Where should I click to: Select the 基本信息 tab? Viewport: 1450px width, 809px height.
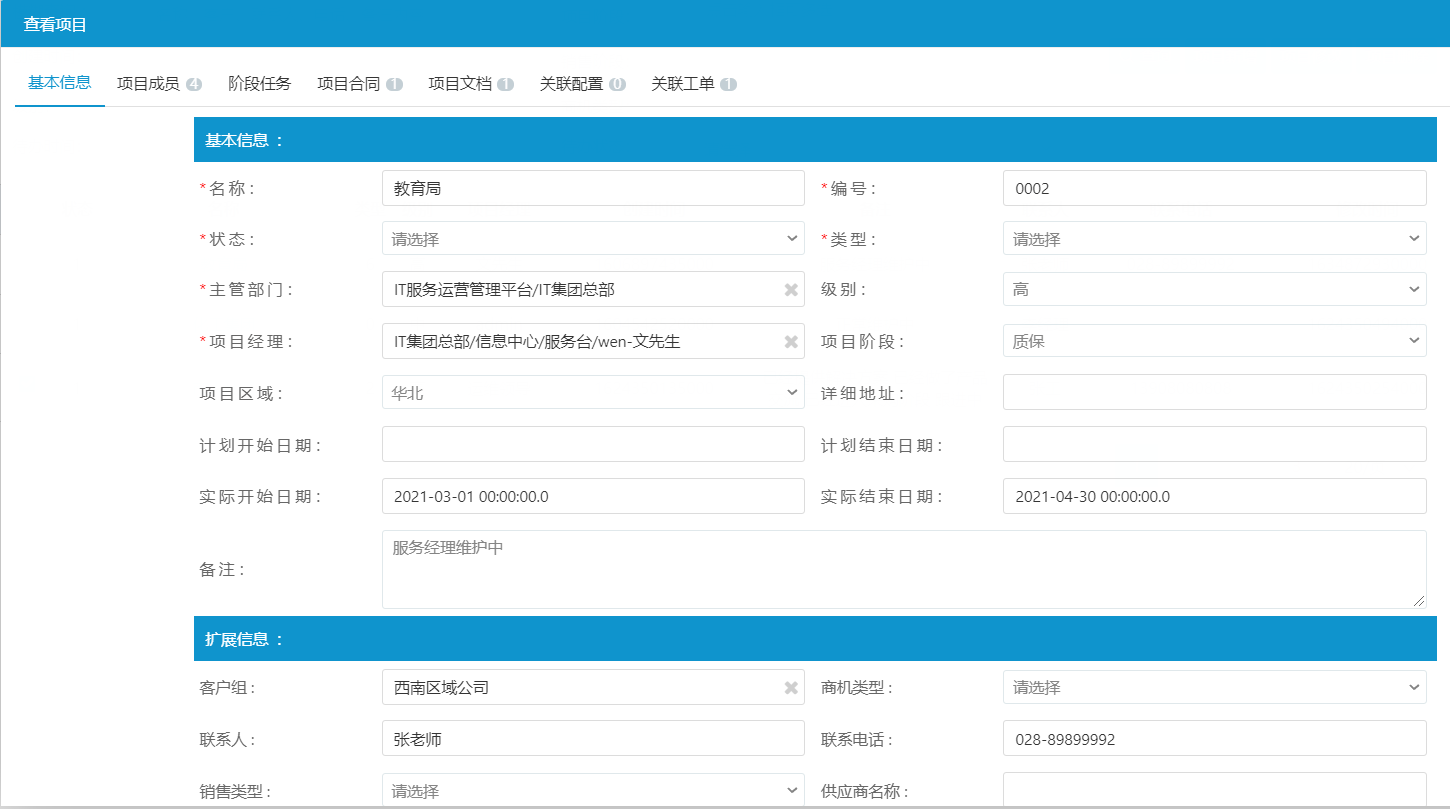59,84
